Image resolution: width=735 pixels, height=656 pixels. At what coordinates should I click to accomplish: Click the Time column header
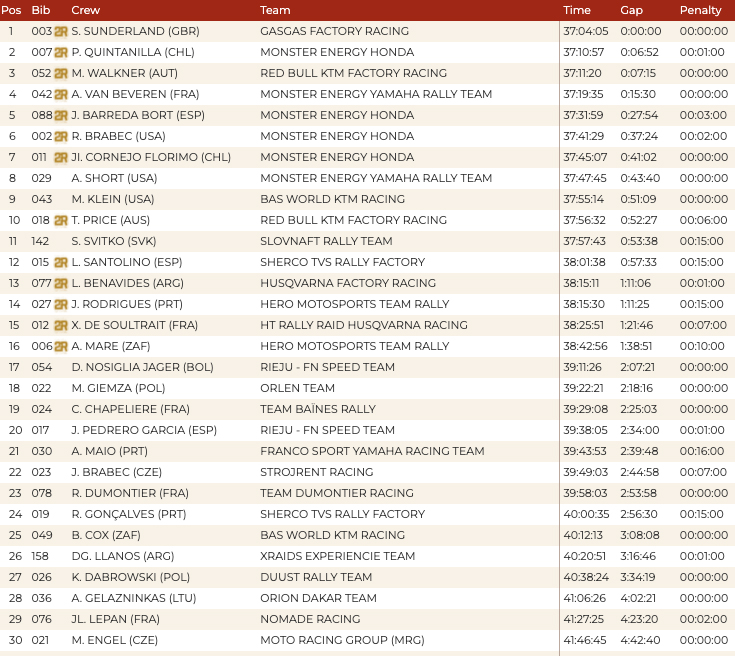tap(577, 10)
